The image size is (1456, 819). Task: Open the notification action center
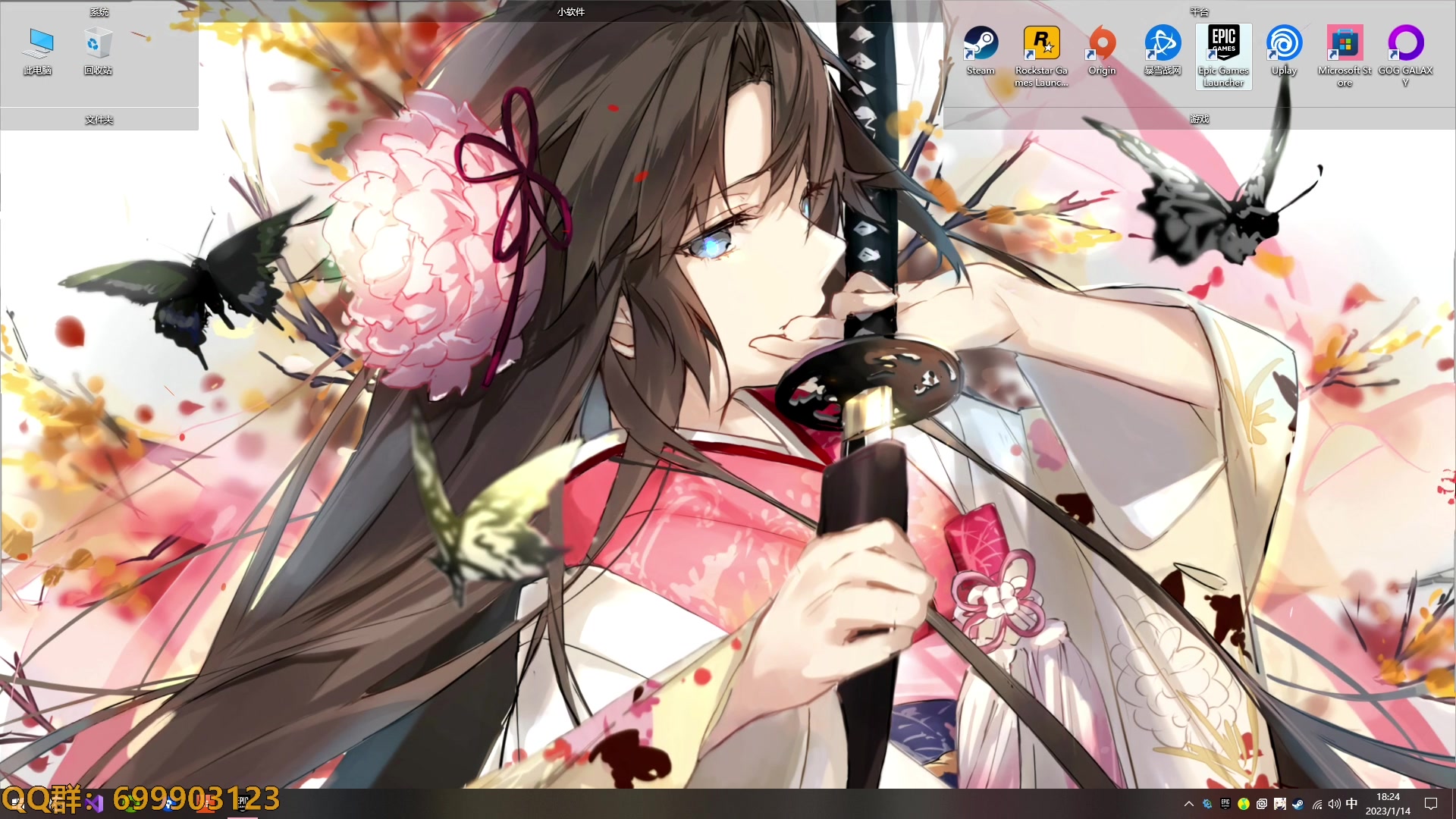(x=1431, y=804)
